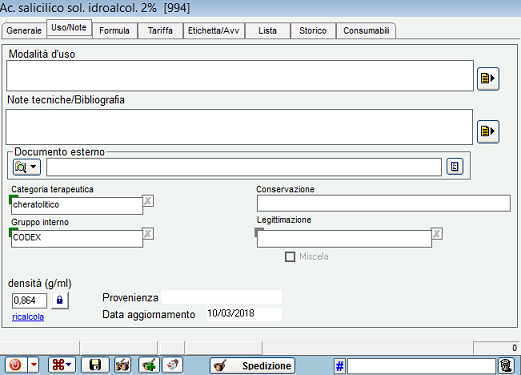The image size is (521, 375).
Task: Save using the floppy disk icon
Action: click(95, 365)
